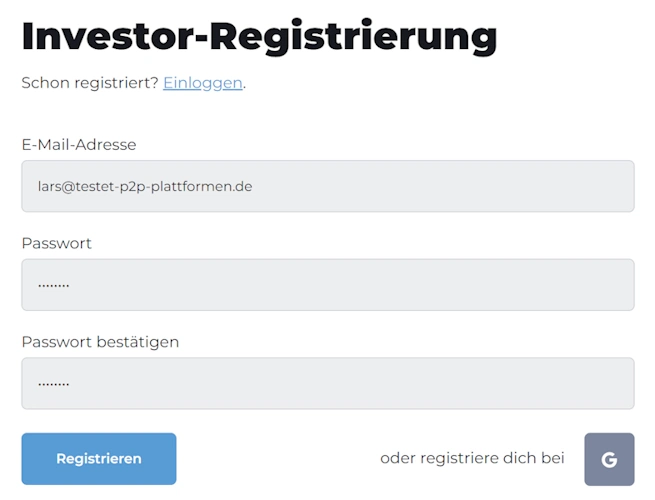Click the word 'Registrierung' in the heading
This screenshot has width=655, height=500.
(x=353, y=37)
